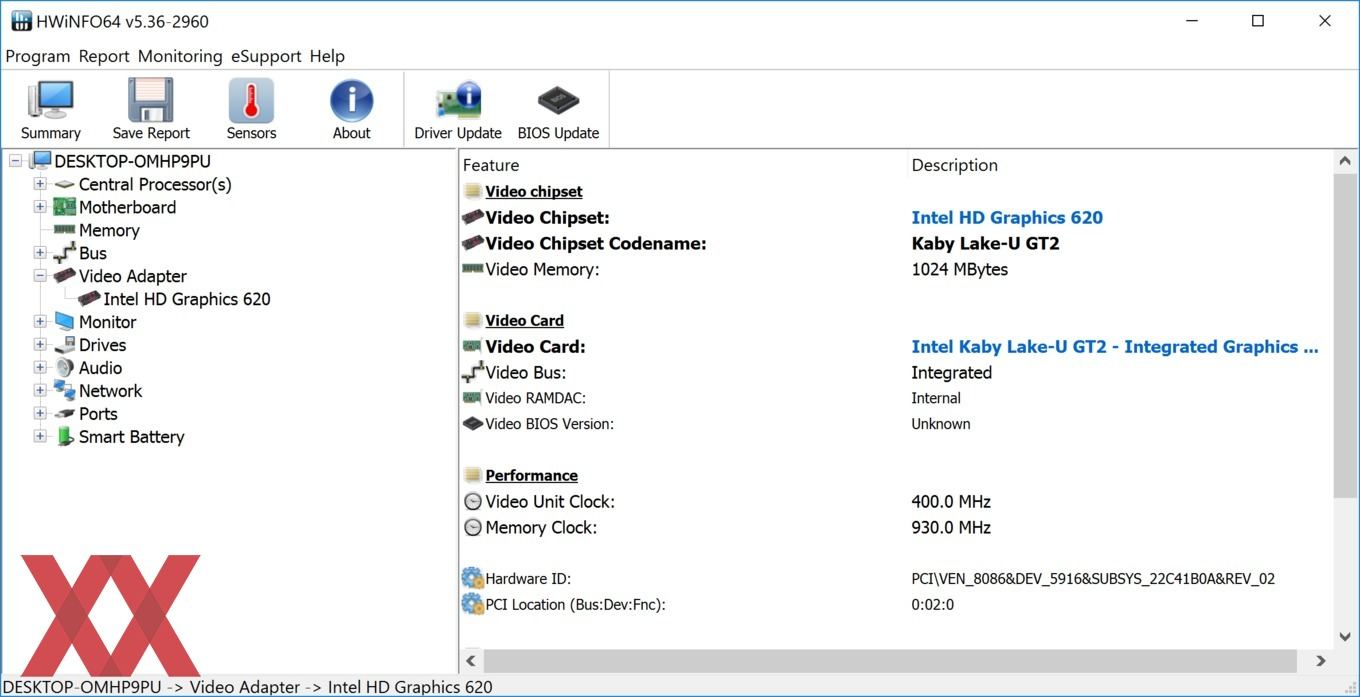The image size is (1360, 697).
Task: Click the vertical scrollbar down arrow
Action: point(1345,636)
